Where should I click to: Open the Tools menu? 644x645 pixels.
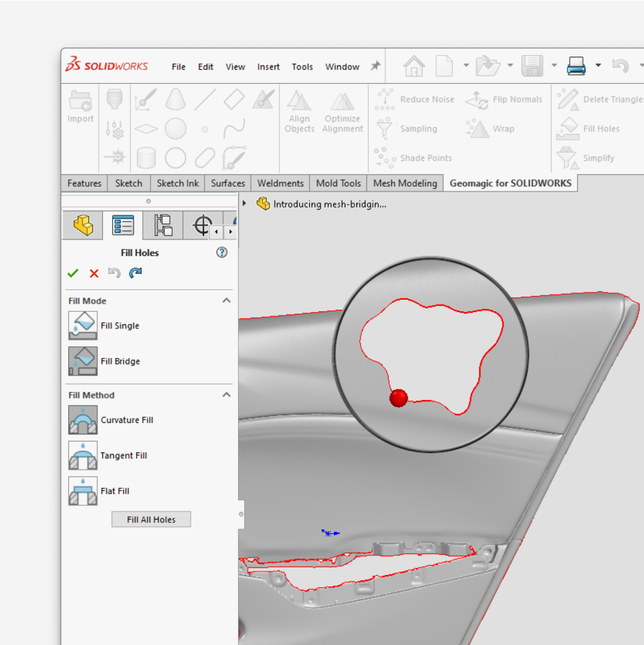coord(302,67)
